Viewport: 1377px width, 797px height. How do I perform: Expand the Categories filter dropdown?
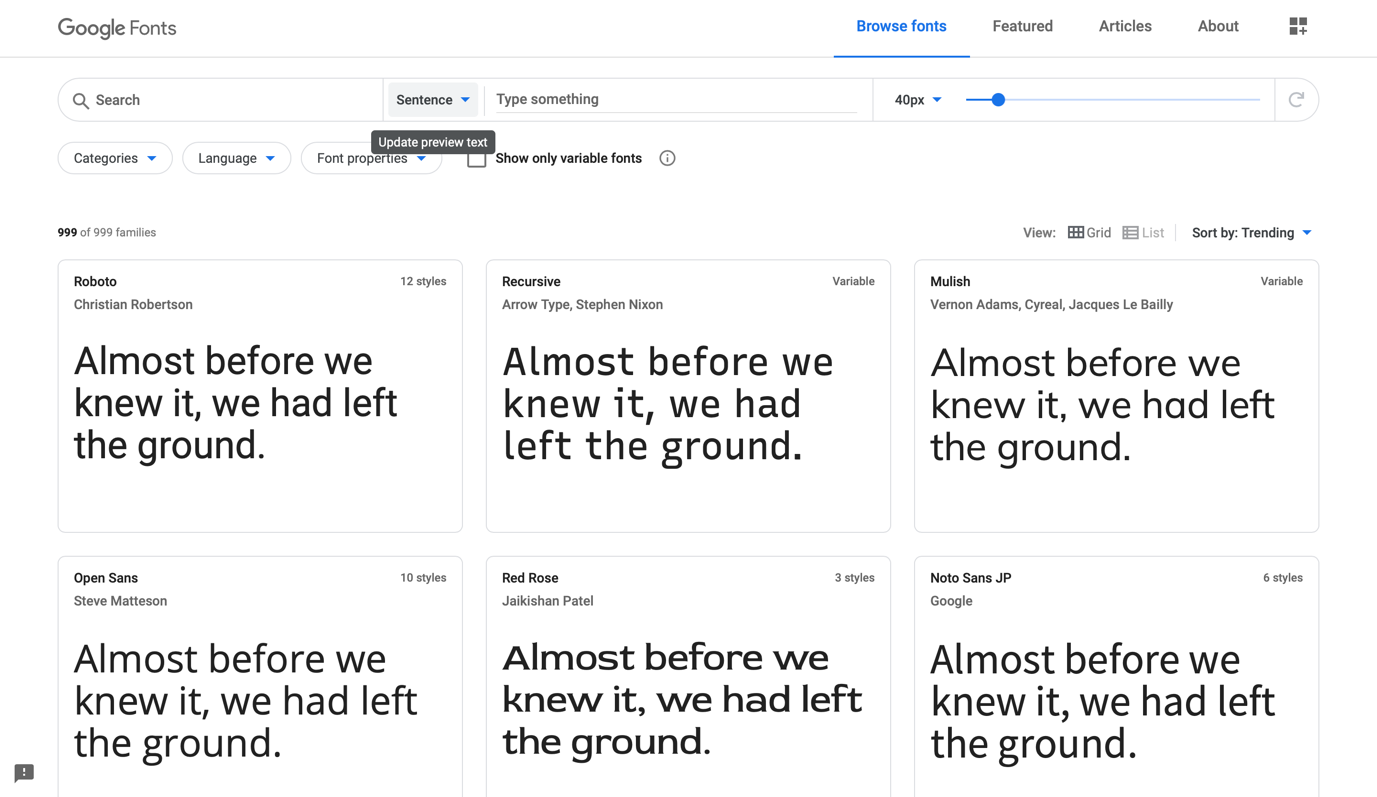click(115, 158)
